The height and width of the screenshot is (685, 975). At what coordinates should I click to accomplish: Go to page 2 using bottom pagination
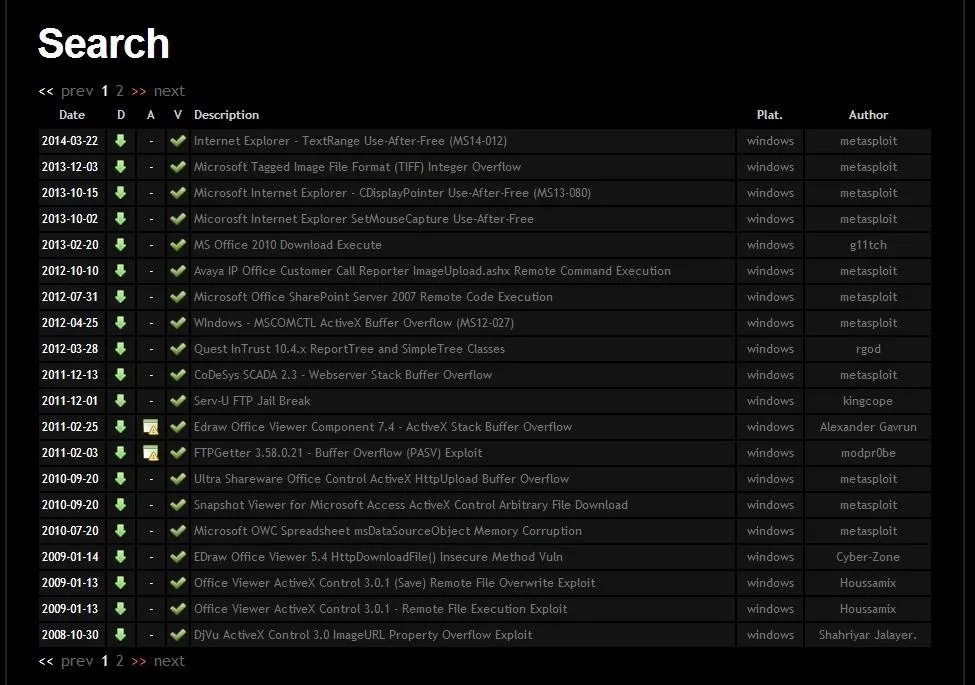coord(119,661)
